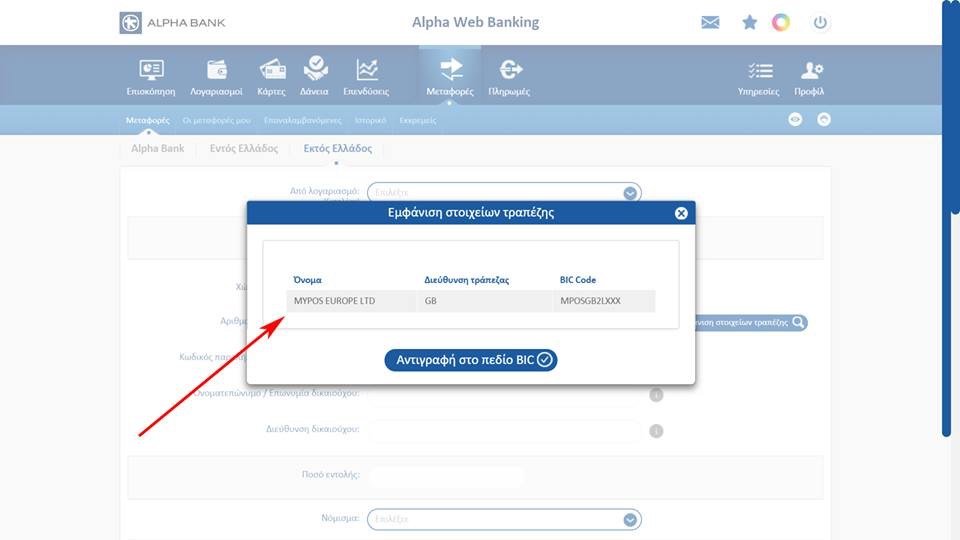The width and height of the screenshot is (960, 540).
Task: Select the MYPOS EUROPE LTD row name
Action: pyautogui.click(x=334, y=301)
